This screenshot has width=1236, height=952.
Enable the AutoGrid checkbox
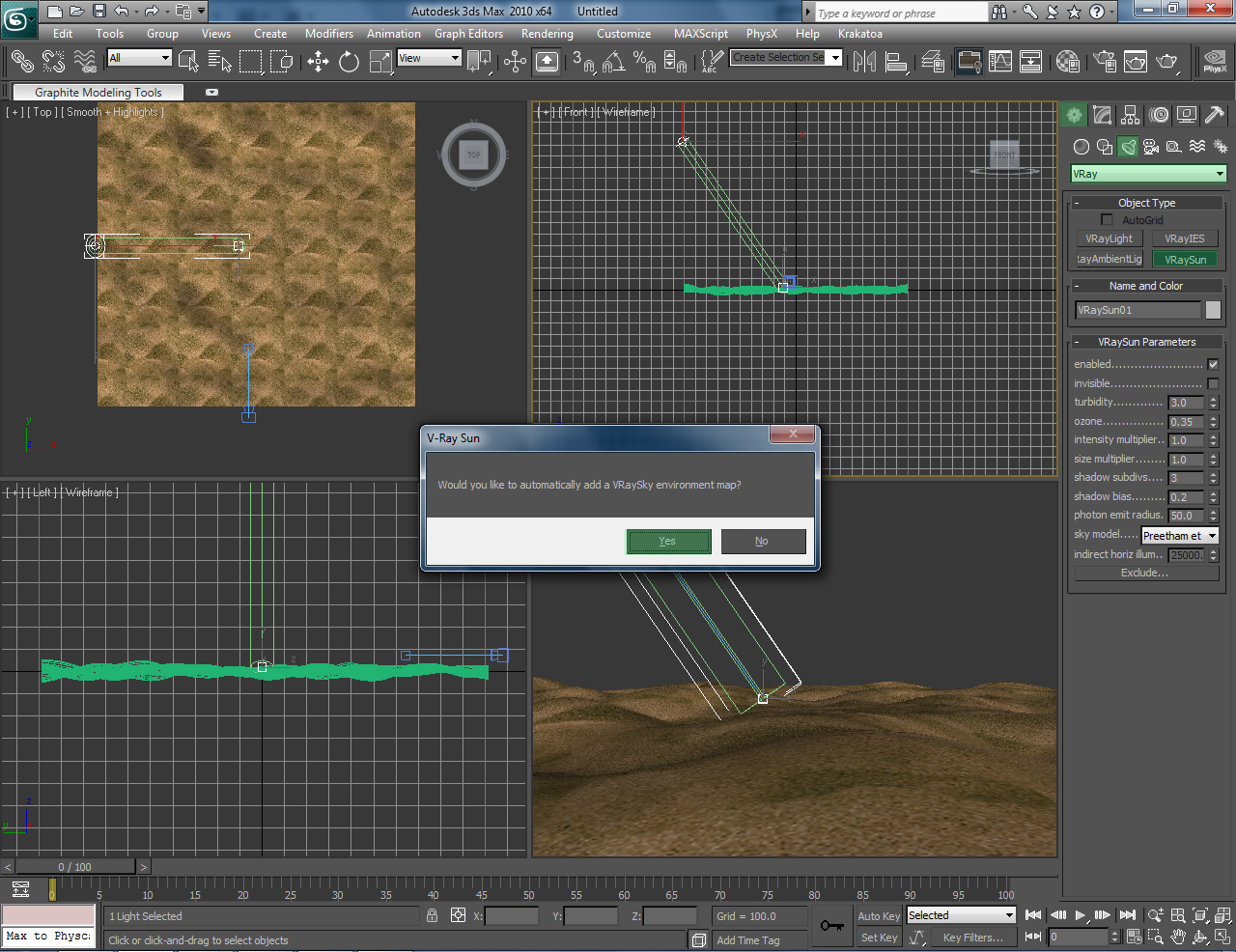[x=1107, y=219]
